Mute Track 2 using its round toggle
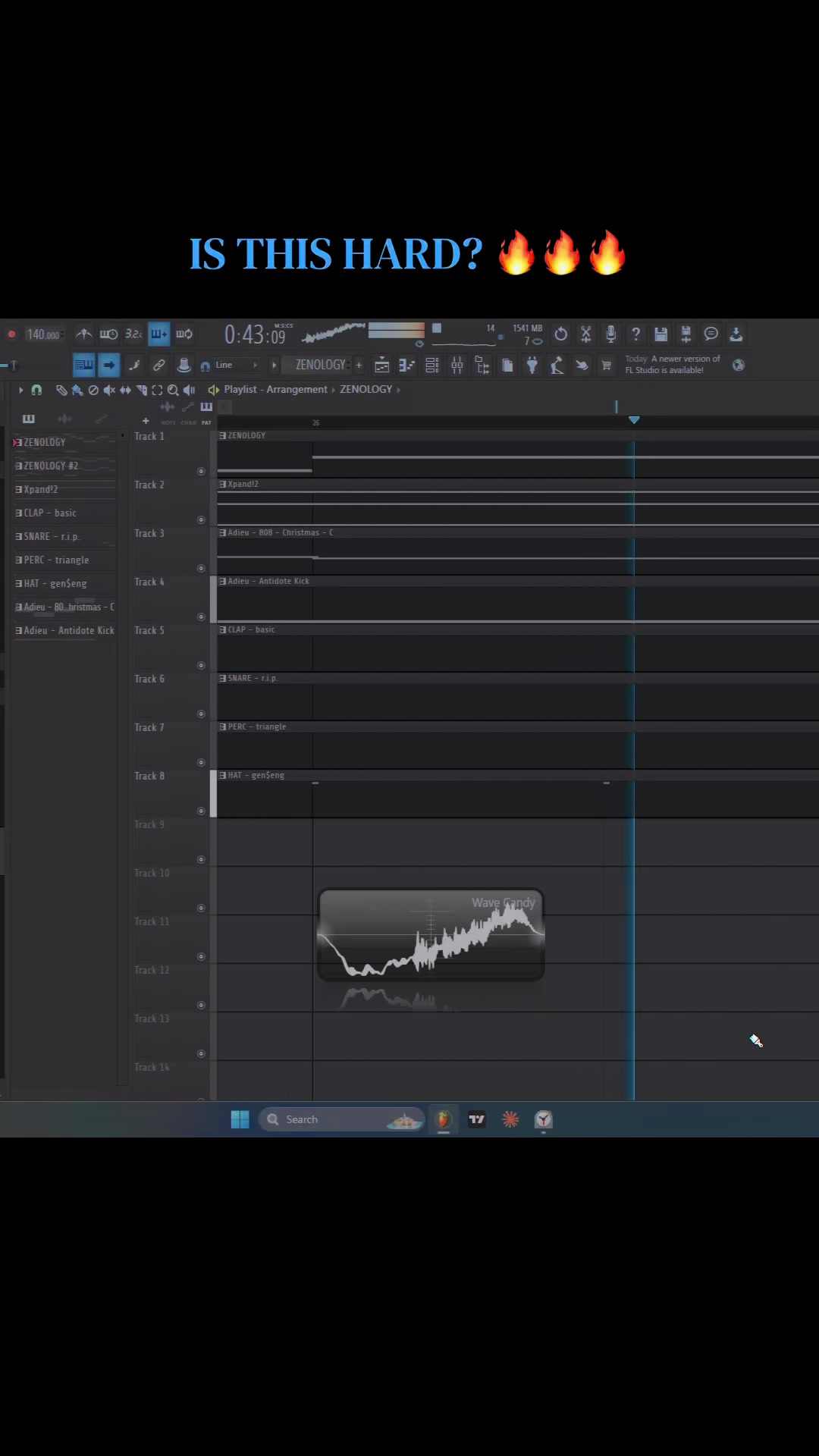This screenshot has height=1456, width=819. coord(201,519)
